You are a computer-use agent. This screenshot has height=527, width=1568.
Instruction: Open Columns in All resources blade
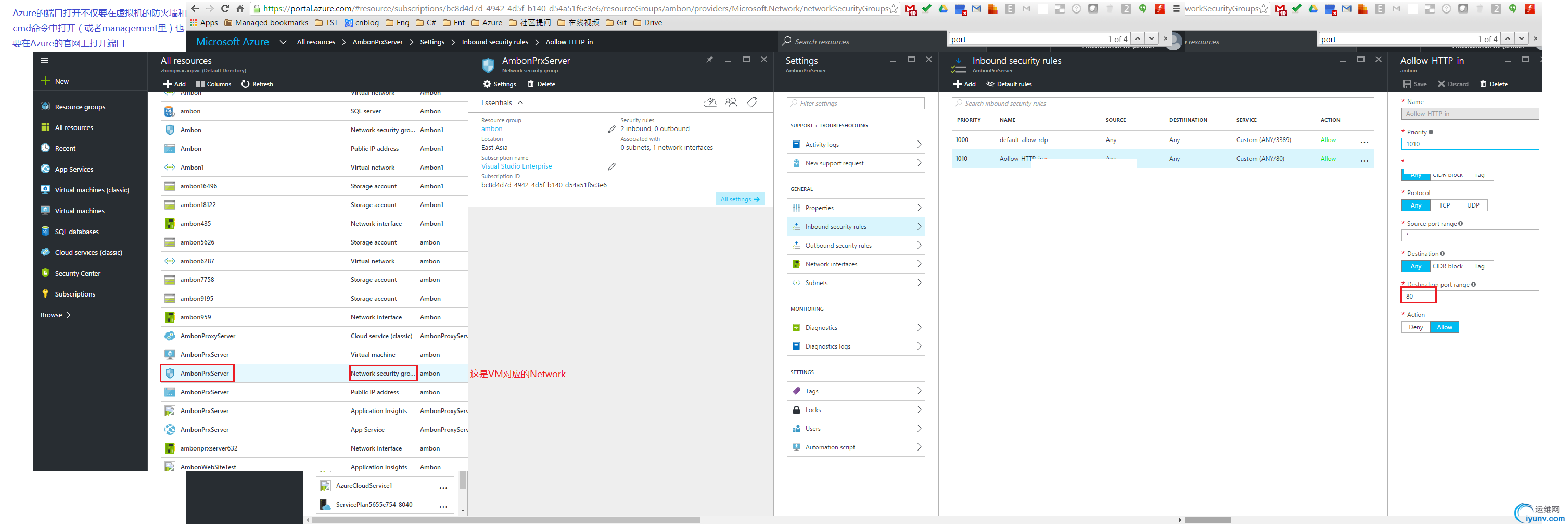[213, 84]
